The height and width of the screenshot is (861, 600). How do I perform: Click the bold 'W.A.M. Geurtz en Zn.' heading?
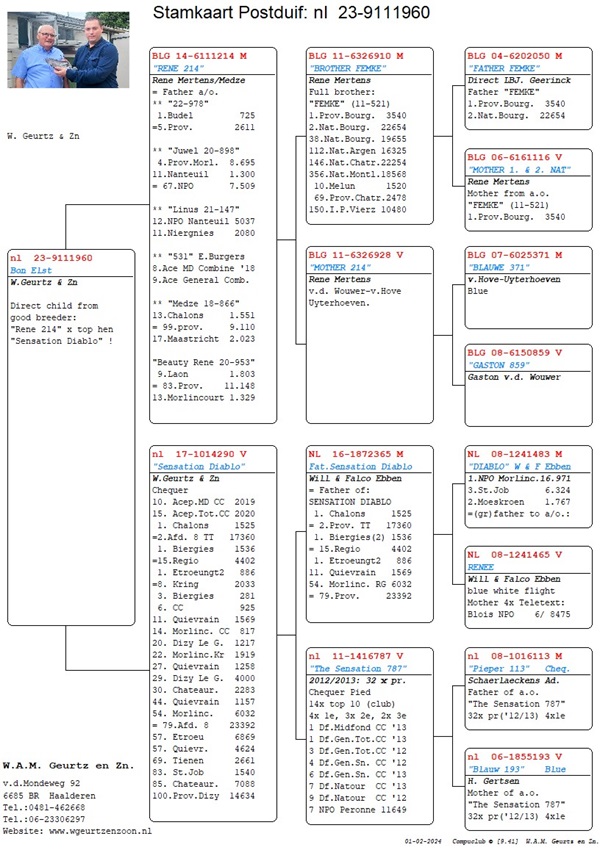(68, 765)
